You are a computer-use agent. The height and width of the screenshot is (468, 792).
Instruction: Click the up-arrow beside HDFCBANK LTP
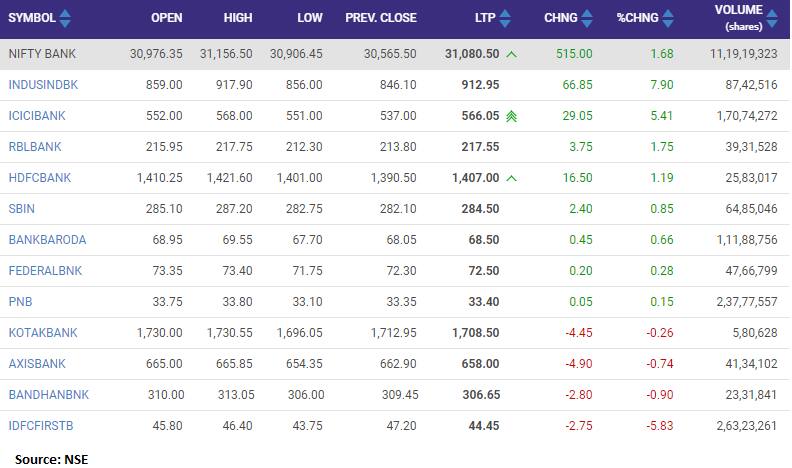click(511, 178)
